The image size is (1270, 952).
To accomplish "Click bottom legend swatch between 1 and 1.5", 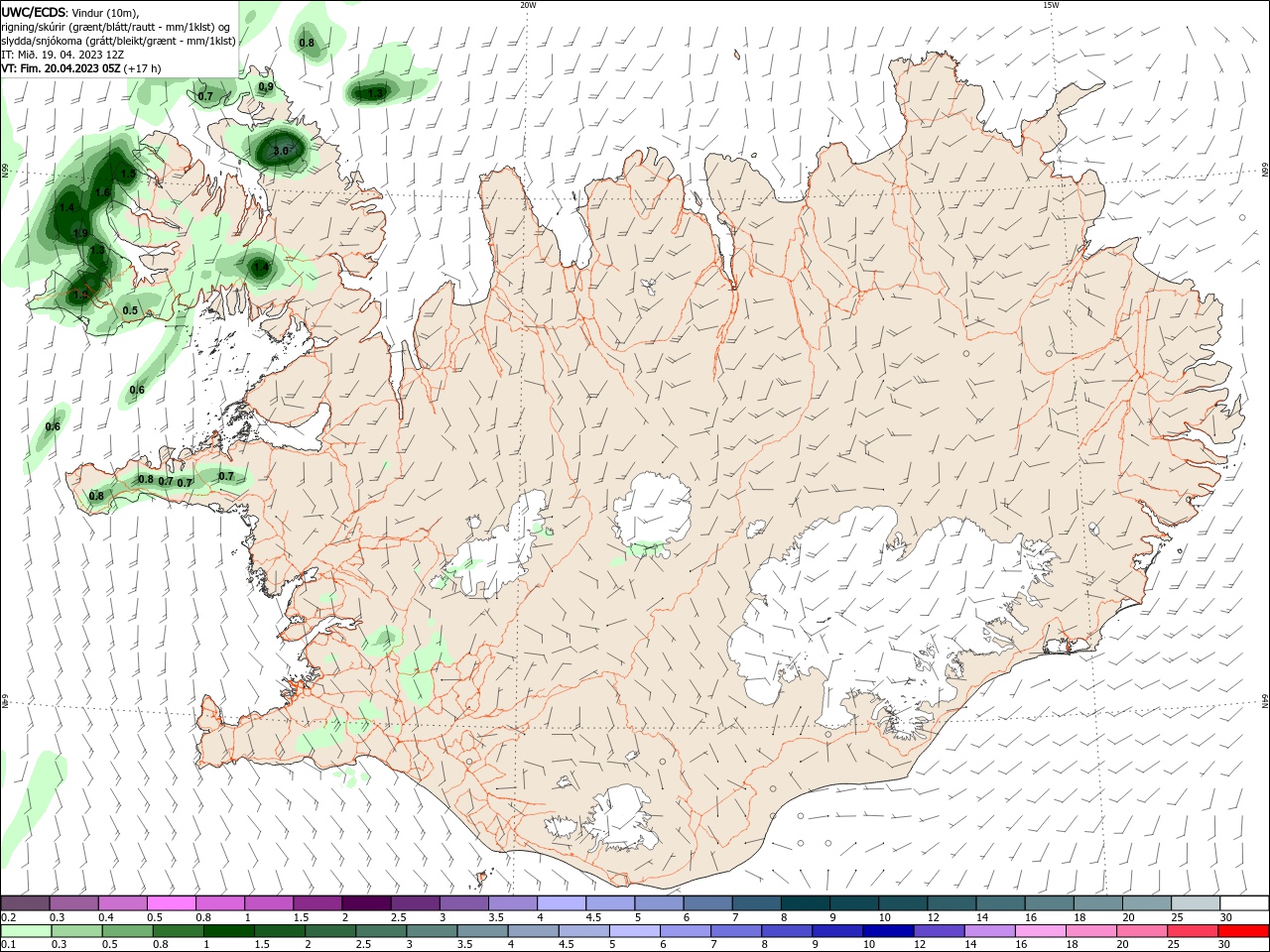I will 229,931.
